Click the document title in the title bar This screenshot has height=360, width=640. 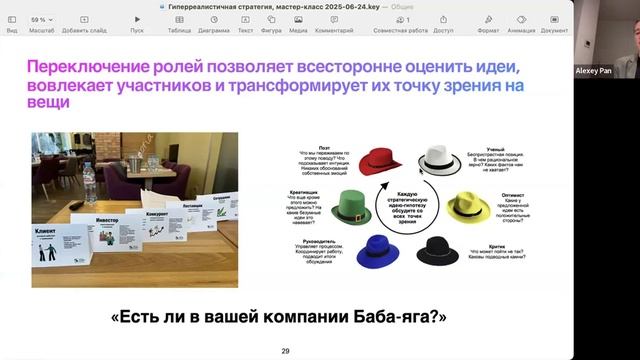point(273,7)
